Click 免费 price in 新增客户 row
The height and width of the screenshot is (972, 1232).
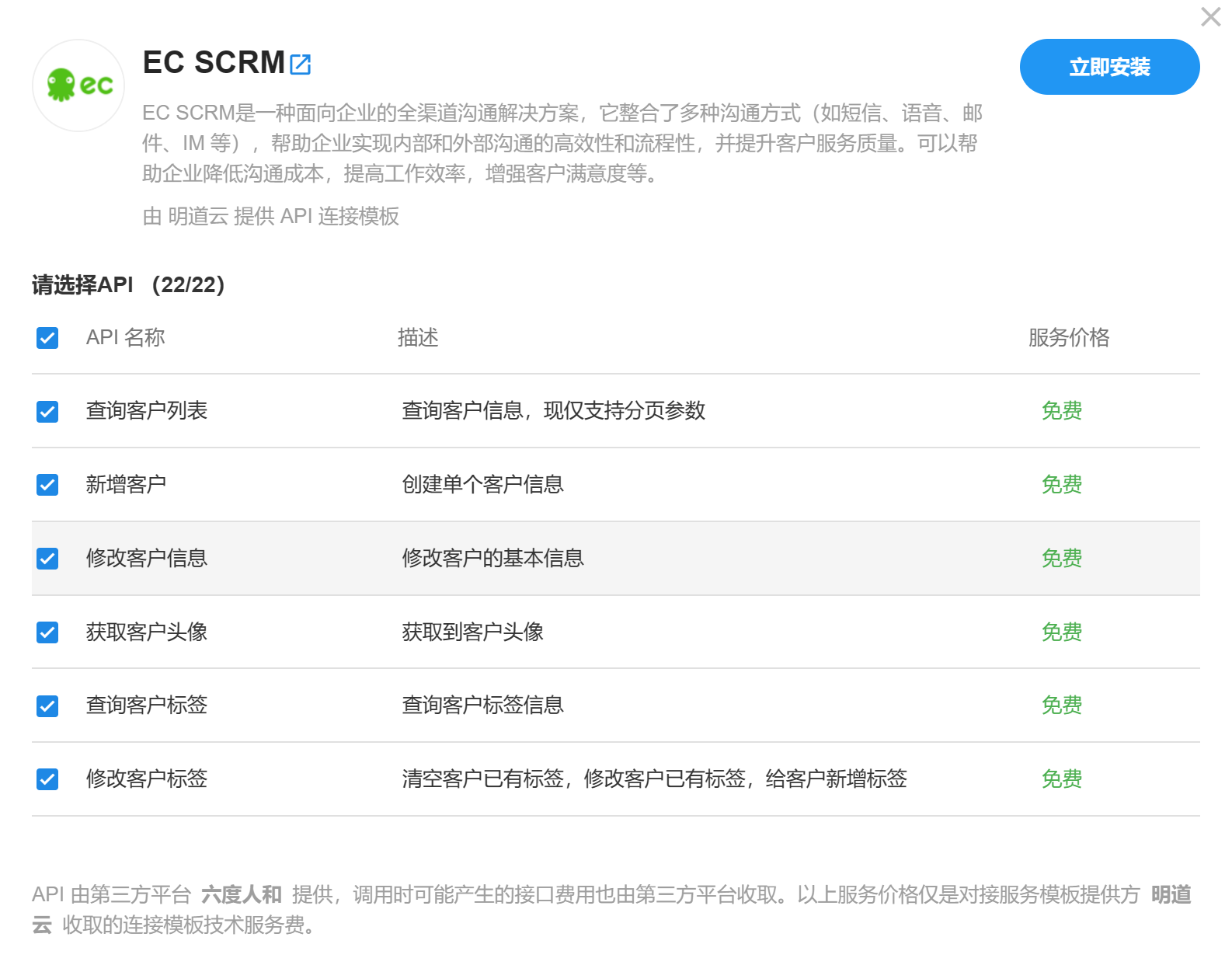click(1062, 484)
